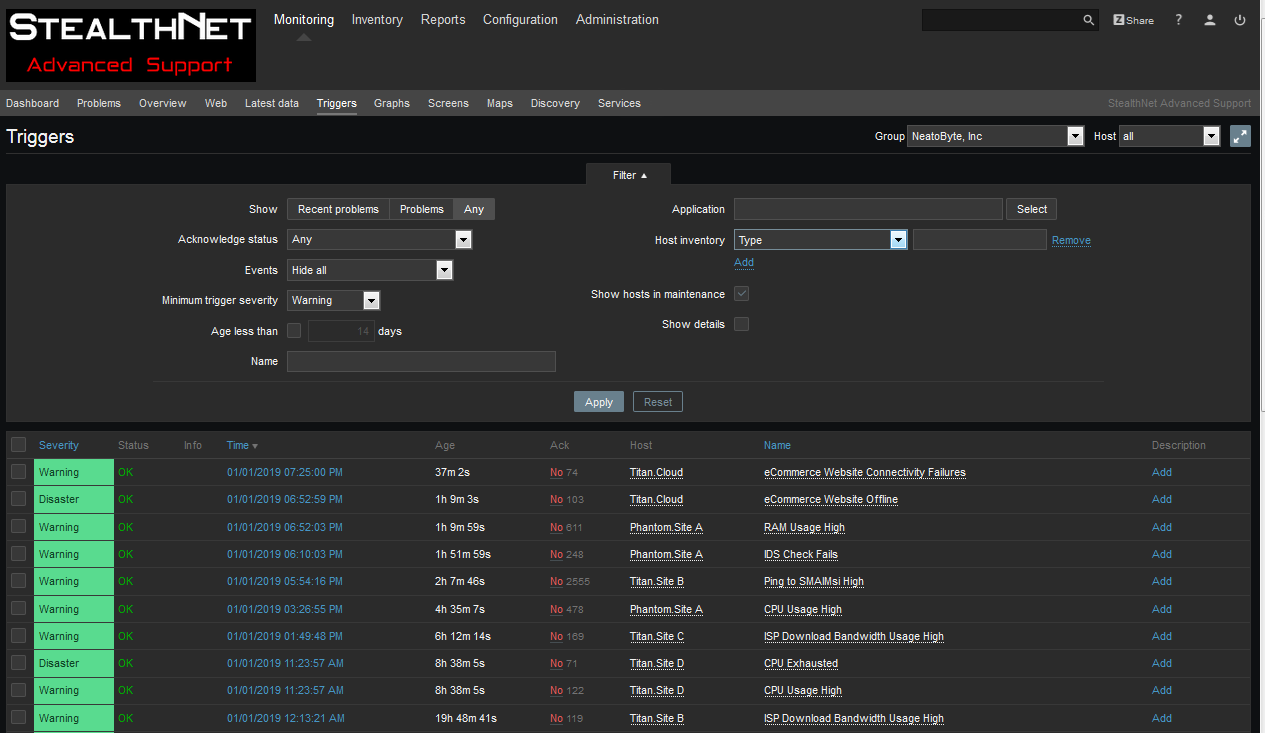Open the user profile icon
Viewport: 1265px width, 733px height.
pyautogui.click(x=1210, y=20)
